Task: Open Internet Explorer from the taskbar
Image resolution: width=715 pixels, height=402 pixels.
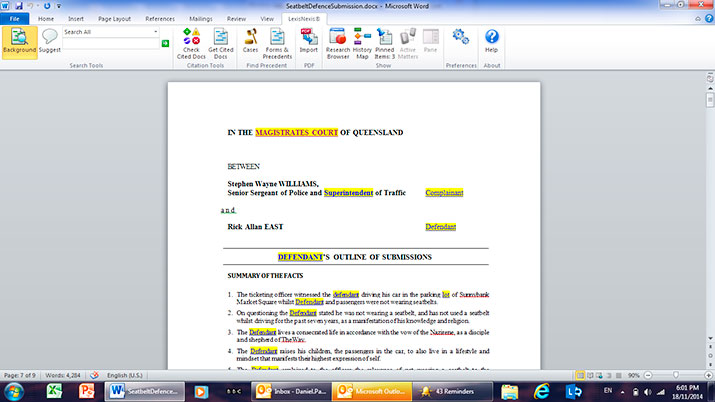Action: pos(541,391)
